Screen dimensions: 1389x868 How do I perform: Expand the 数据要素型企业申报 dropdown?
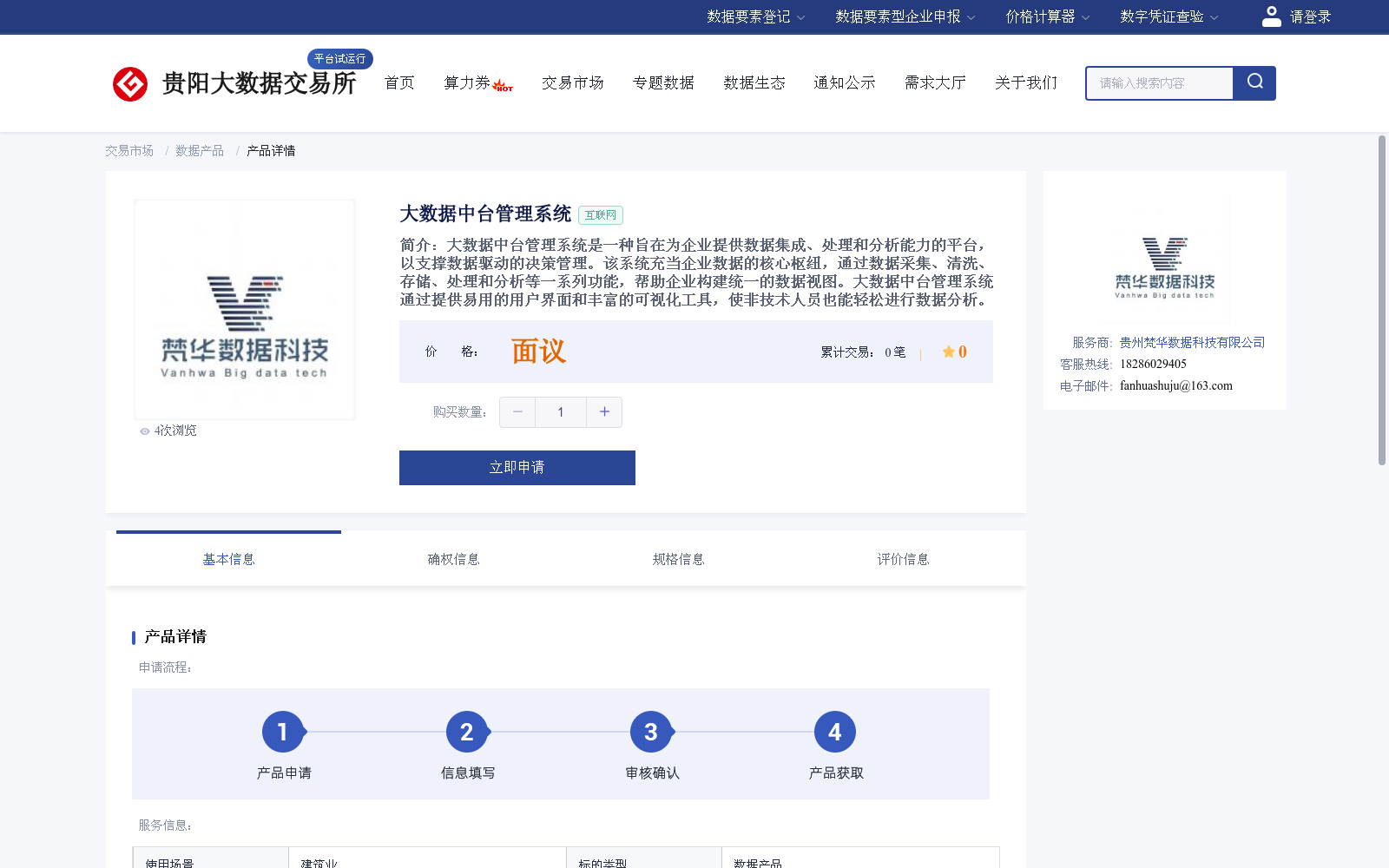905,16
